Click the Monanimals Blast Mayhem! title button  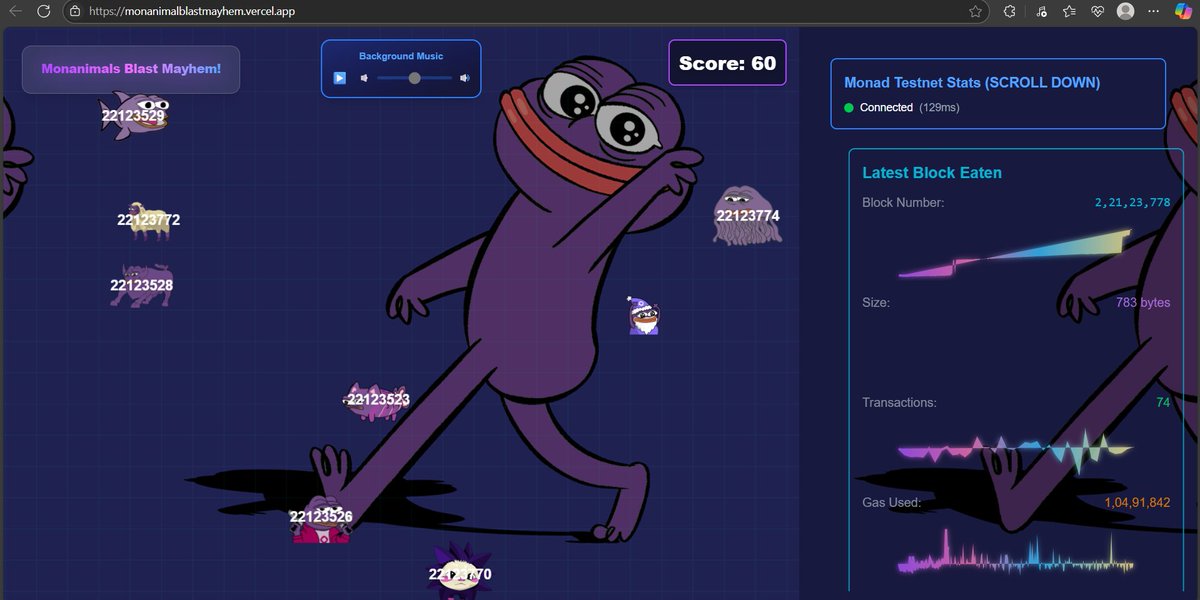coord(131,69)
